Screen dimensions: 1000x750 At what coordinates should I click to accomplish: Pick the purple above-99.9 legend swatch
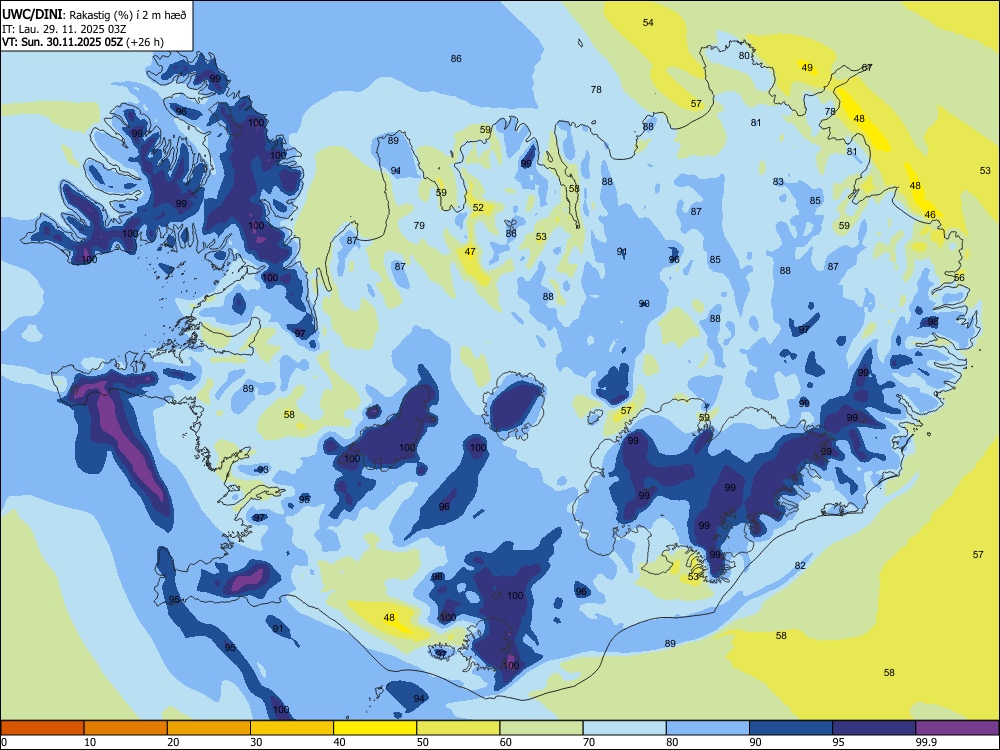tap(957, 728)
